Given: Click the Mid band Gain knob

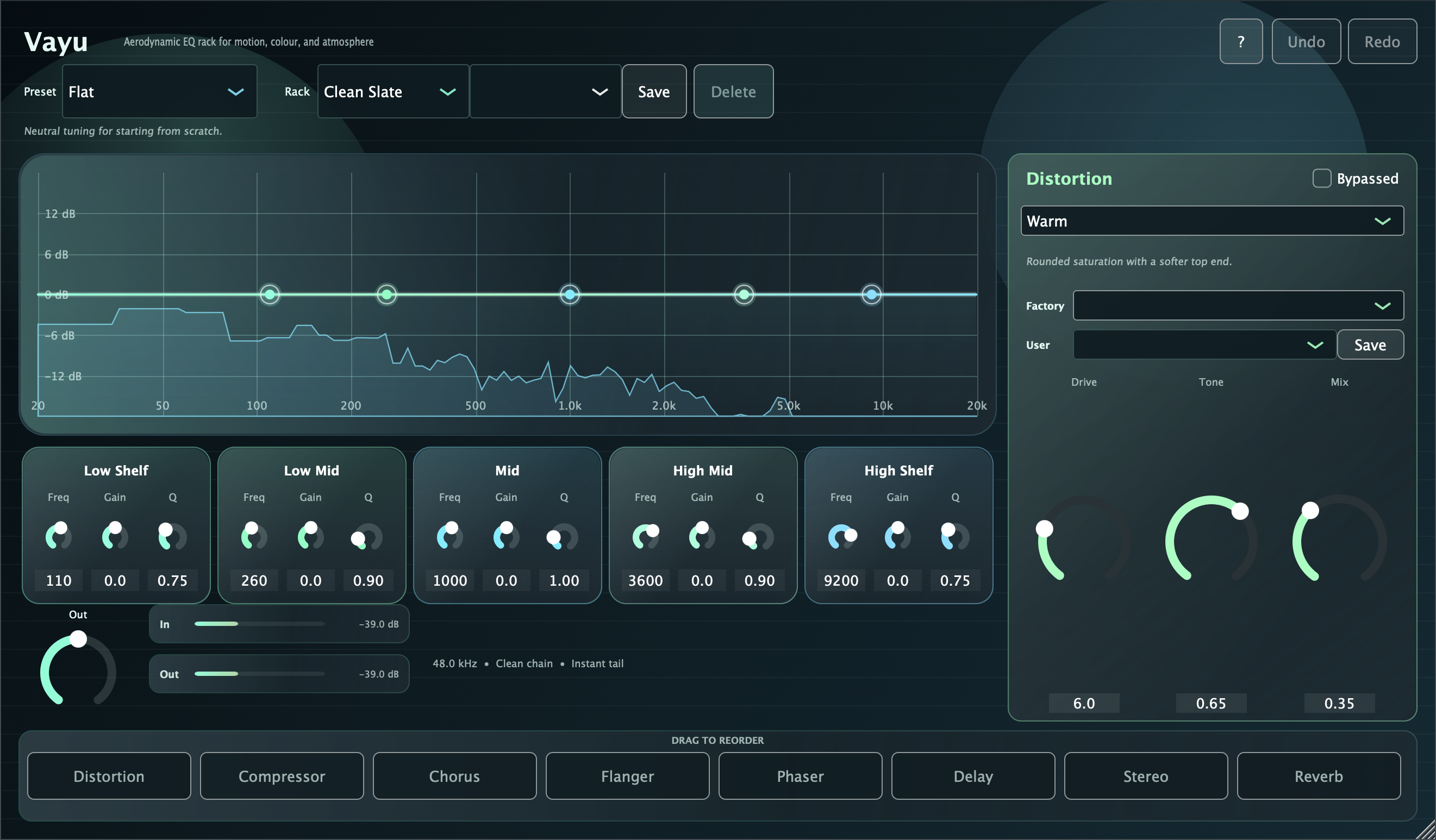Looking at the screenshot, I should point(505,536).
